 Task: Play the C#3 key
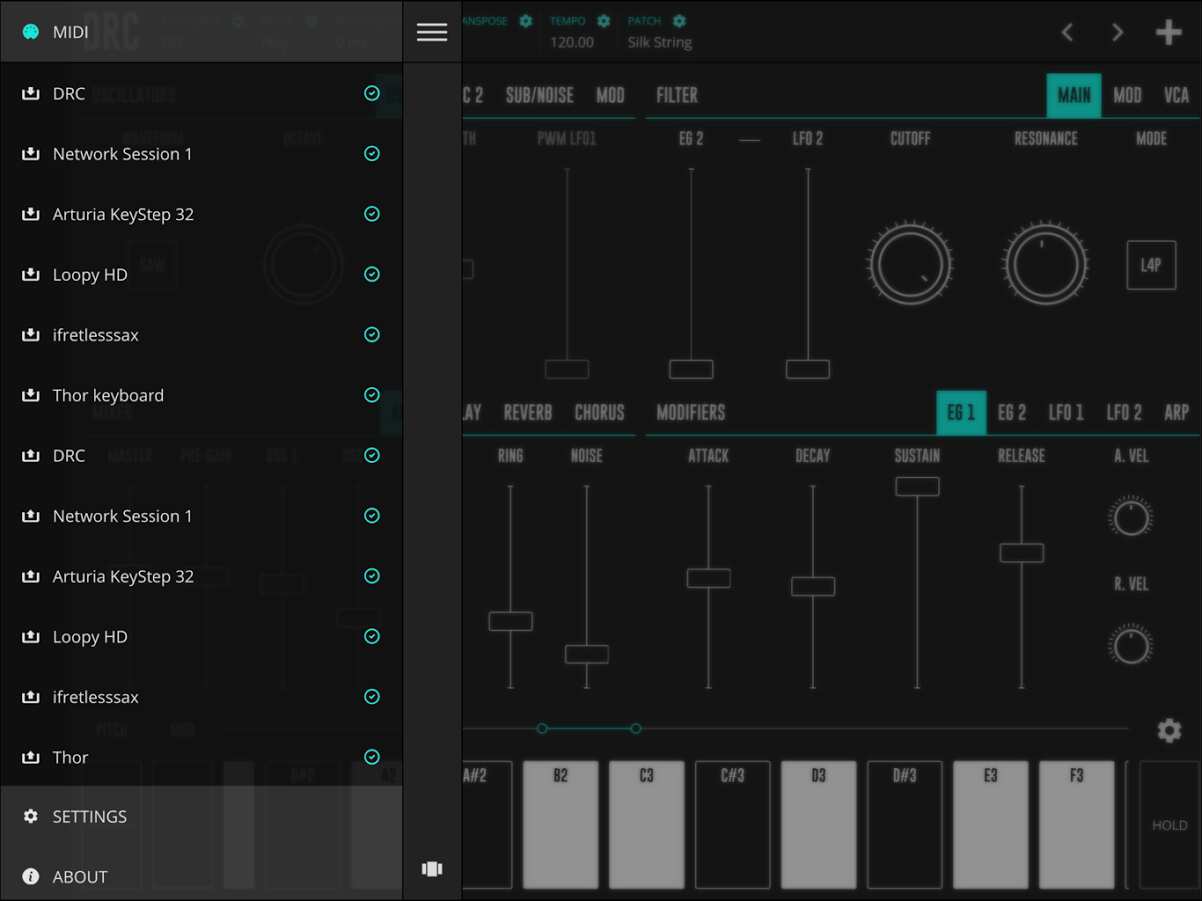(x=732, y=825)
